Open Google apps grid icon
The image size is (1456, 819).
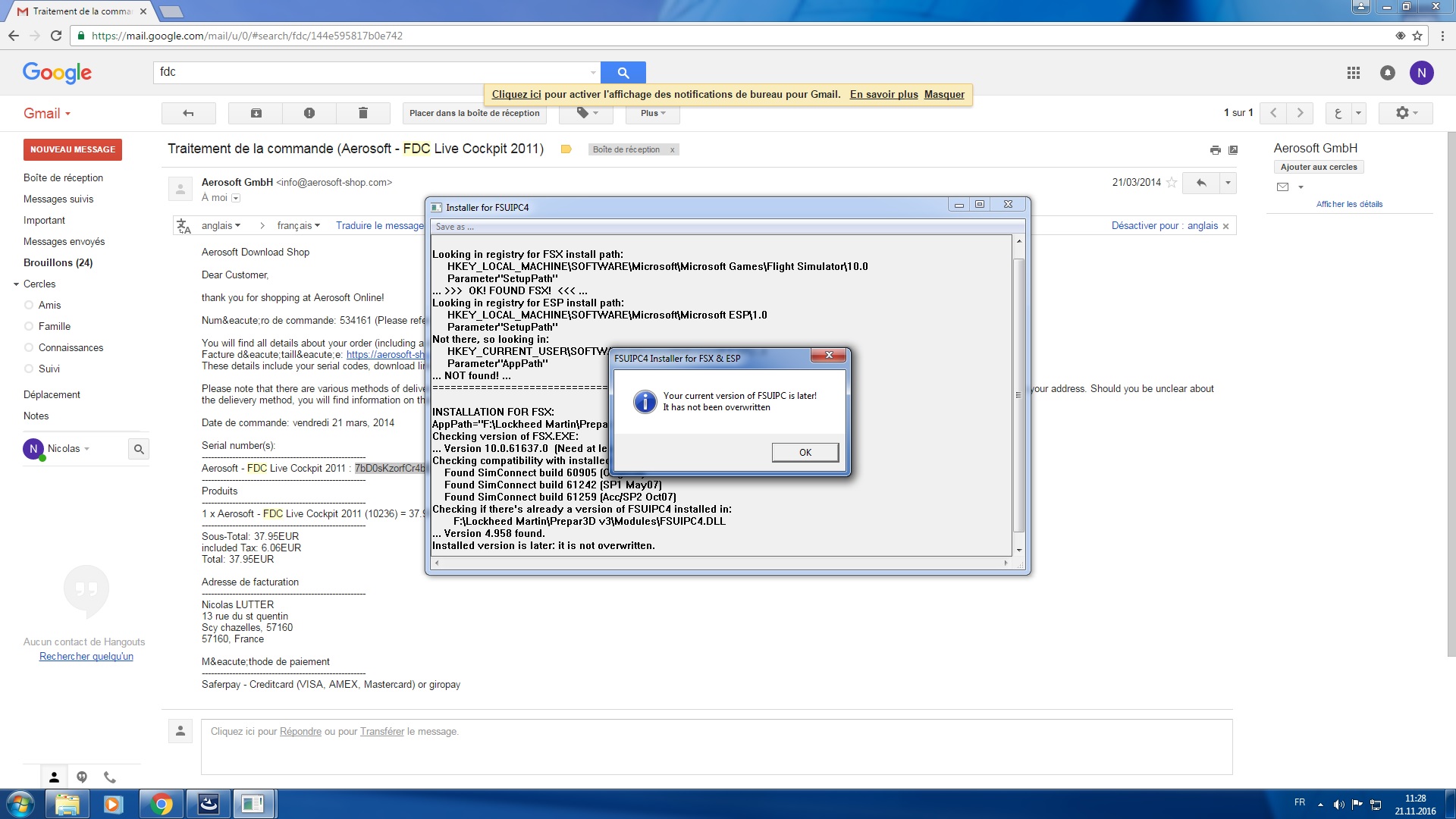tap(1353, 73)
